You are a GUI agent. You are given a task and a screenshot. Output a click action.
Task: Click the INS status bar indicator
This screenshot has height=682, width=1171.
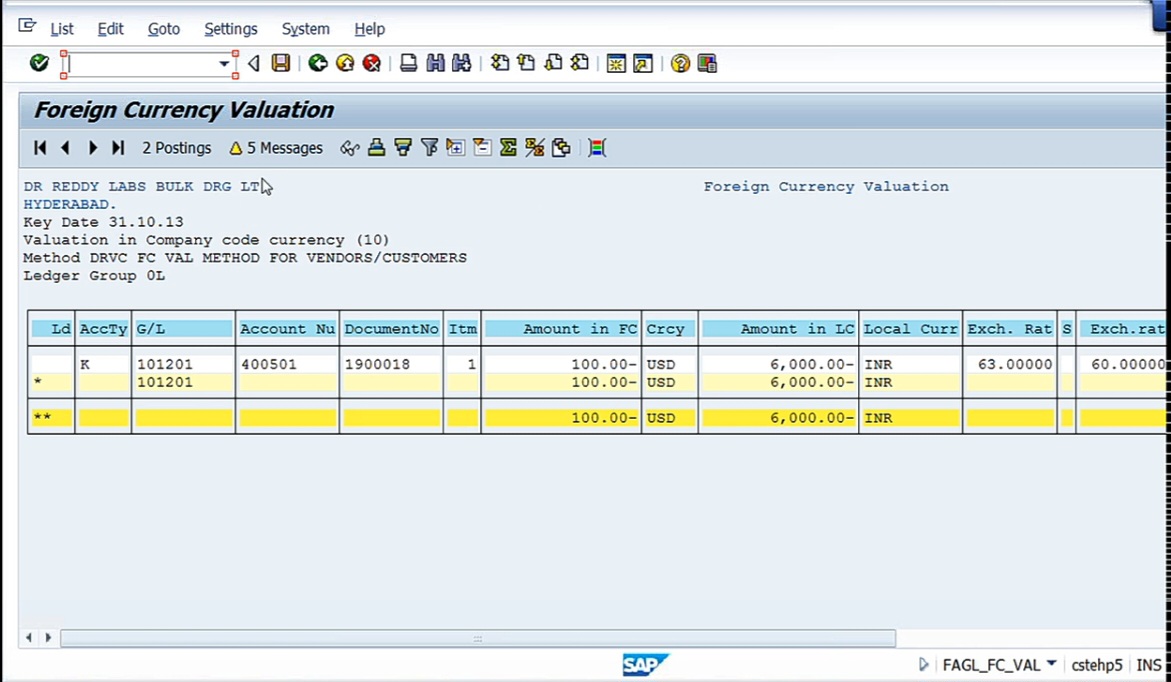(1149, 665)
